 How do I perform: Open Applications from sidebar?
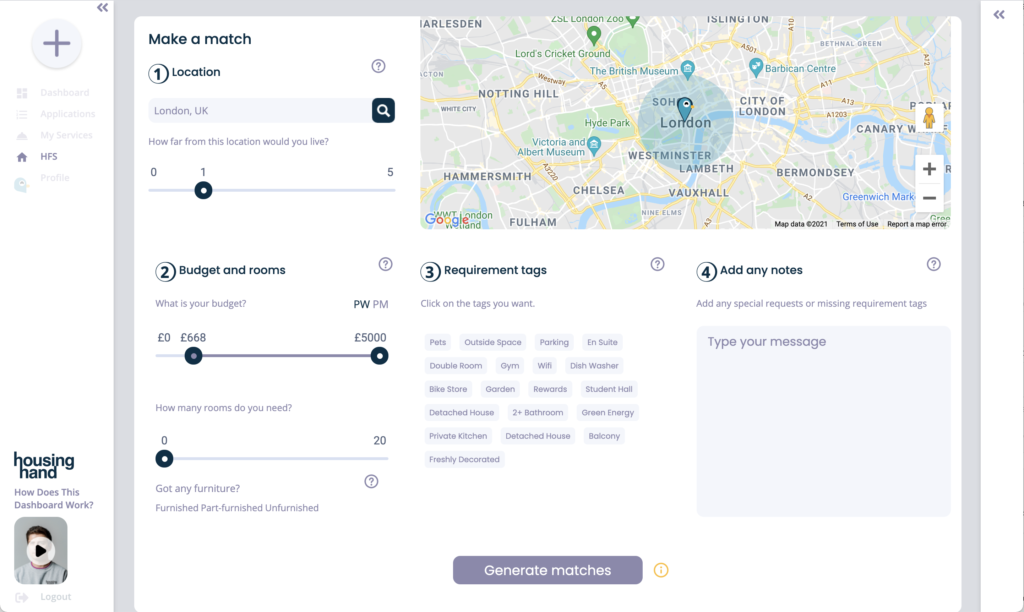[67, 114]
